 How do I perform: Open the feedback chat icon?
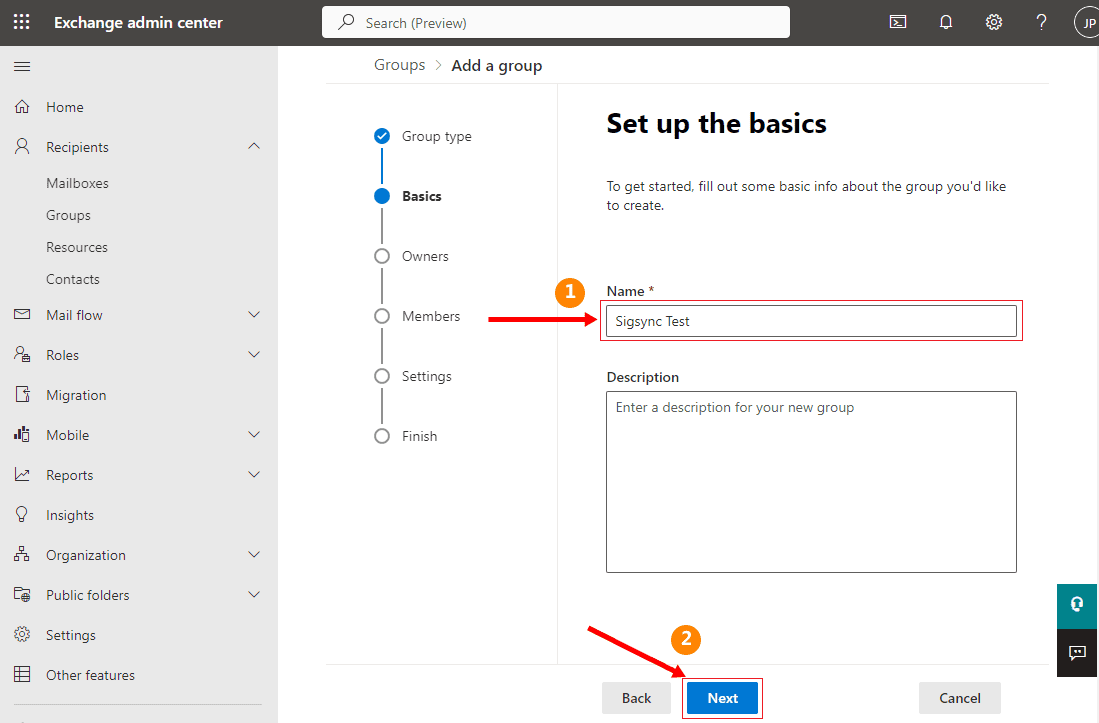(1077, 653)
